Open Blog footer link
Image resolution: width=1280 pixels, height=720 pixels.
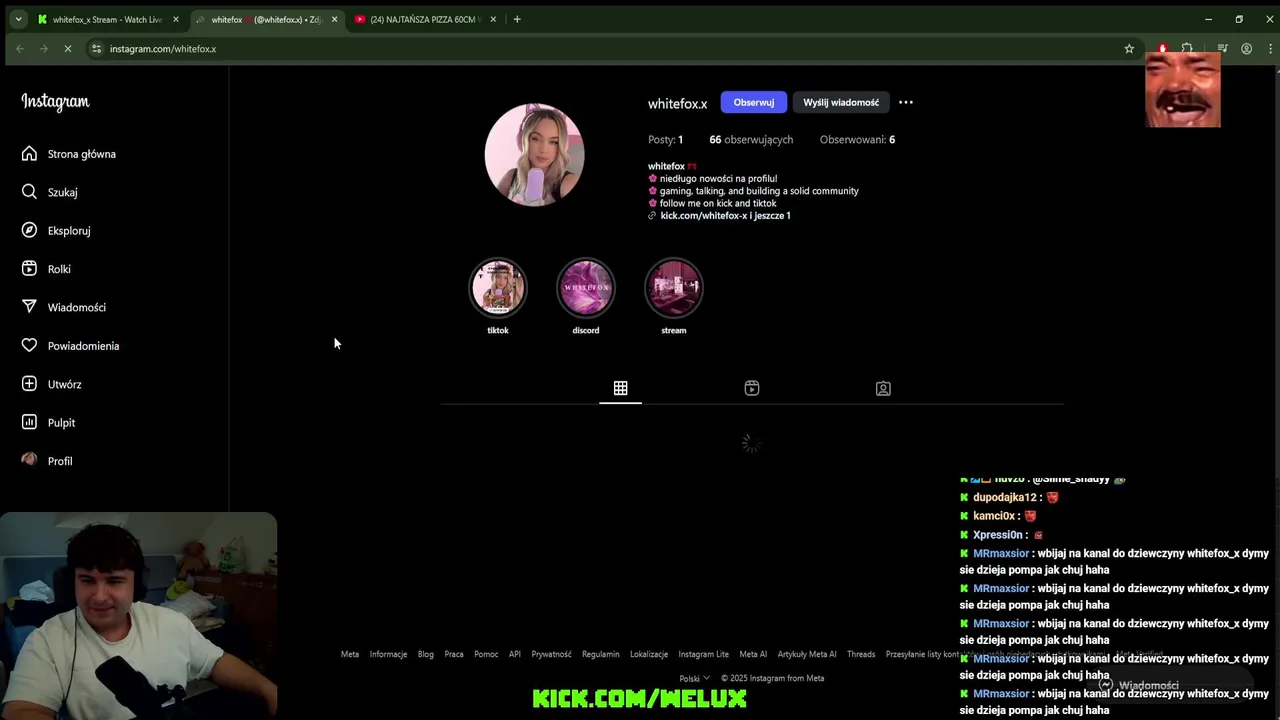pyautogui.click(x=426, y=654)
